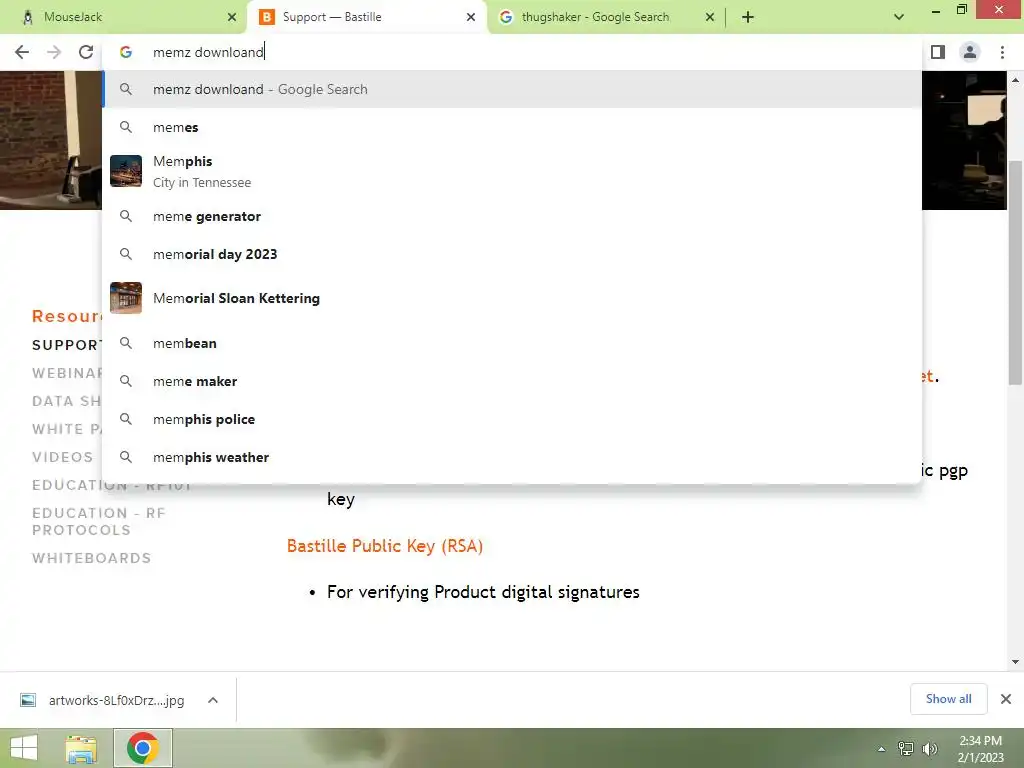Open the network tray icon
Screen dimensions: 1024x768
906,749
